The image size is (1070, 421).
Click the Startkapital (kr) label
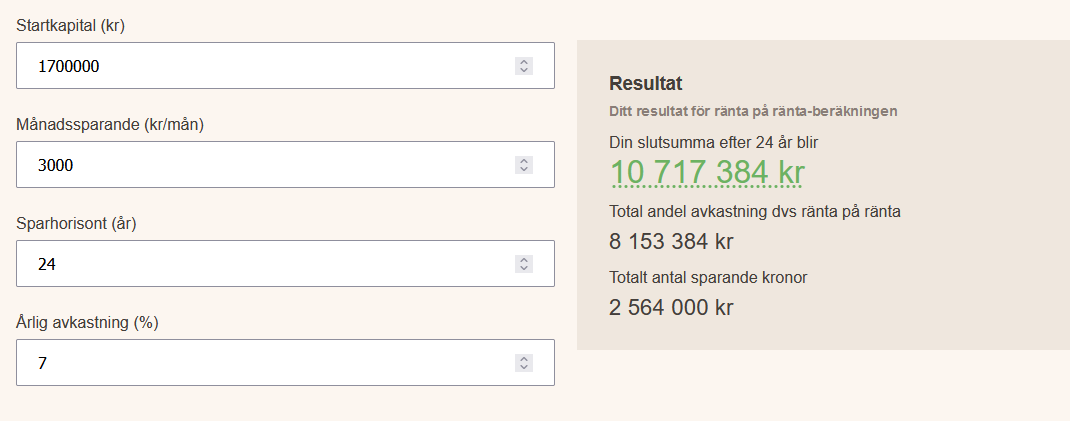click(x=70, y=25)
